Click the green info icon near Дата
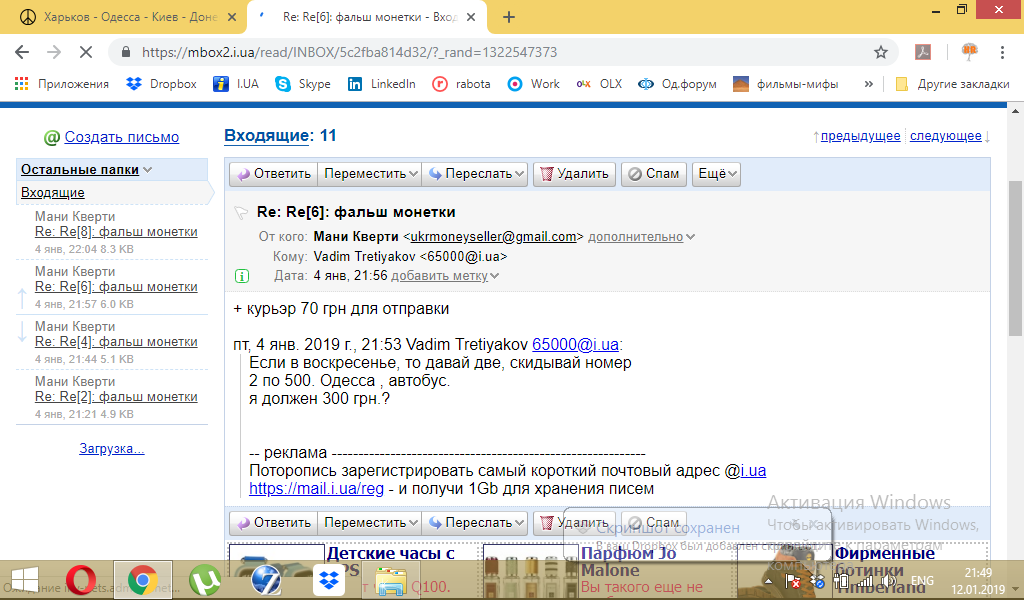Image resolution: width=1024 pixels, height=600 pixels. point(242,276)
